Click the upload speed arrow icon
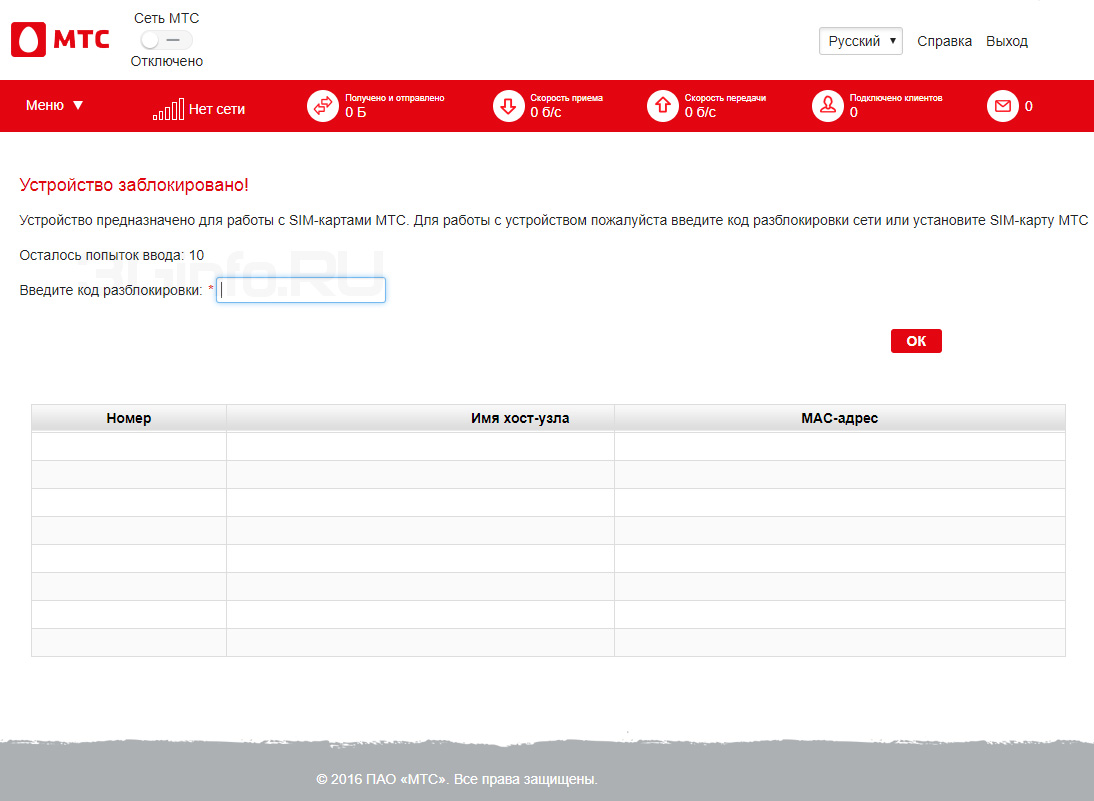The image size is (1094, 801). click(662, 106)
